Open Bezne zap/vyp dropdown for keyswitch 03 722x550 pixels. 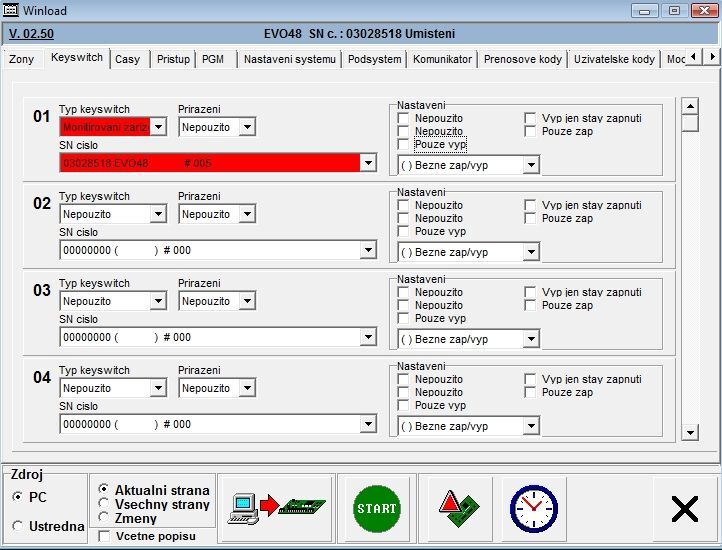click(531, 339)
